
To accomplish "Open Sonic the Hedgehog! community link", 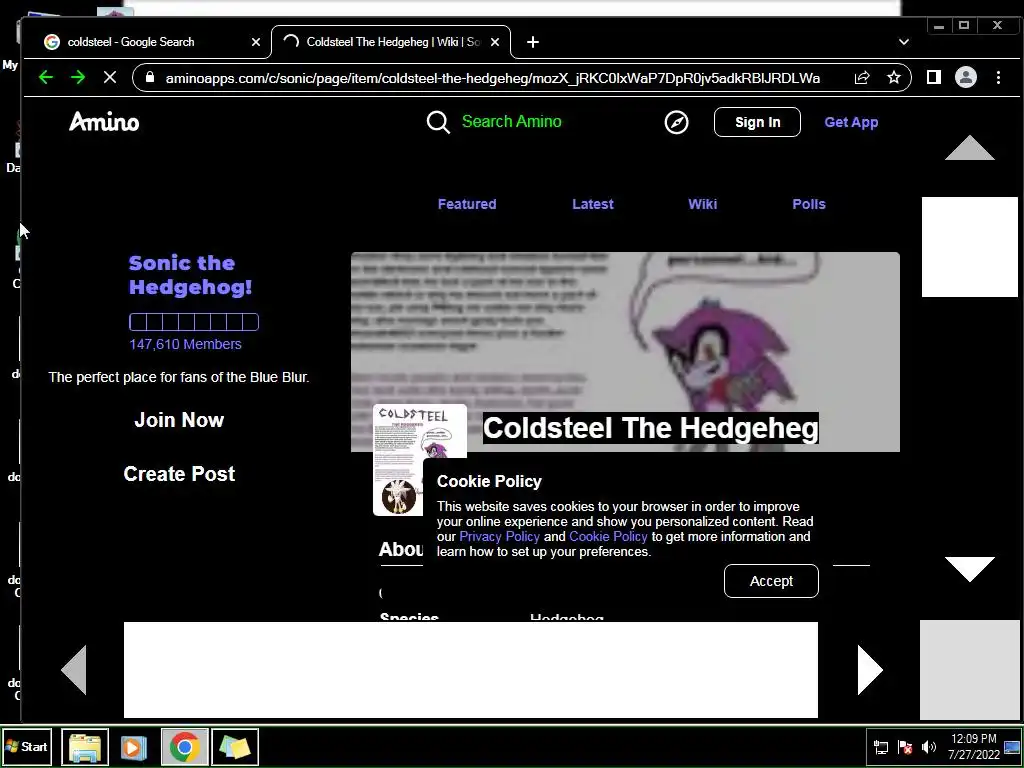I will point(191,275).
